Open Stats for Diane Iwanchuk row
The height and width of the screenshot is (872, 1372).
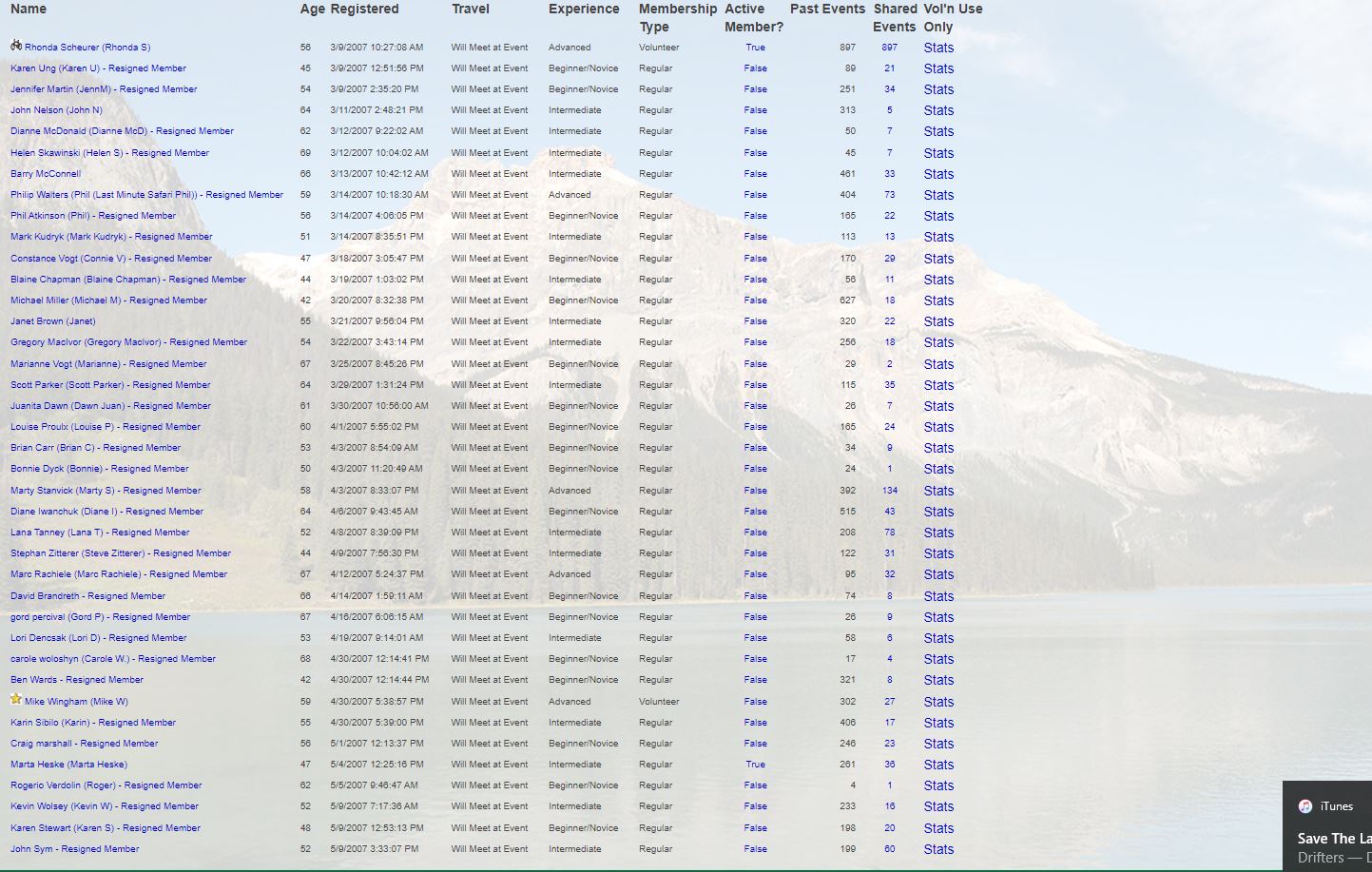point(938,512)
